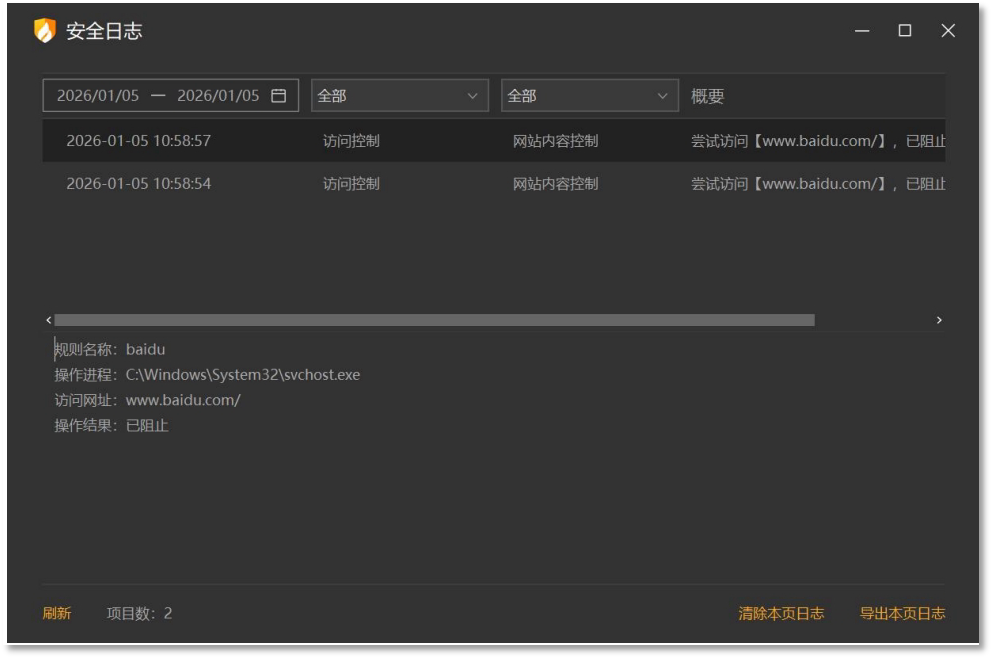Click the left arrow of horizontal scrollbar
The height and width of the screenshot is (659, 992).
(49, 320)
